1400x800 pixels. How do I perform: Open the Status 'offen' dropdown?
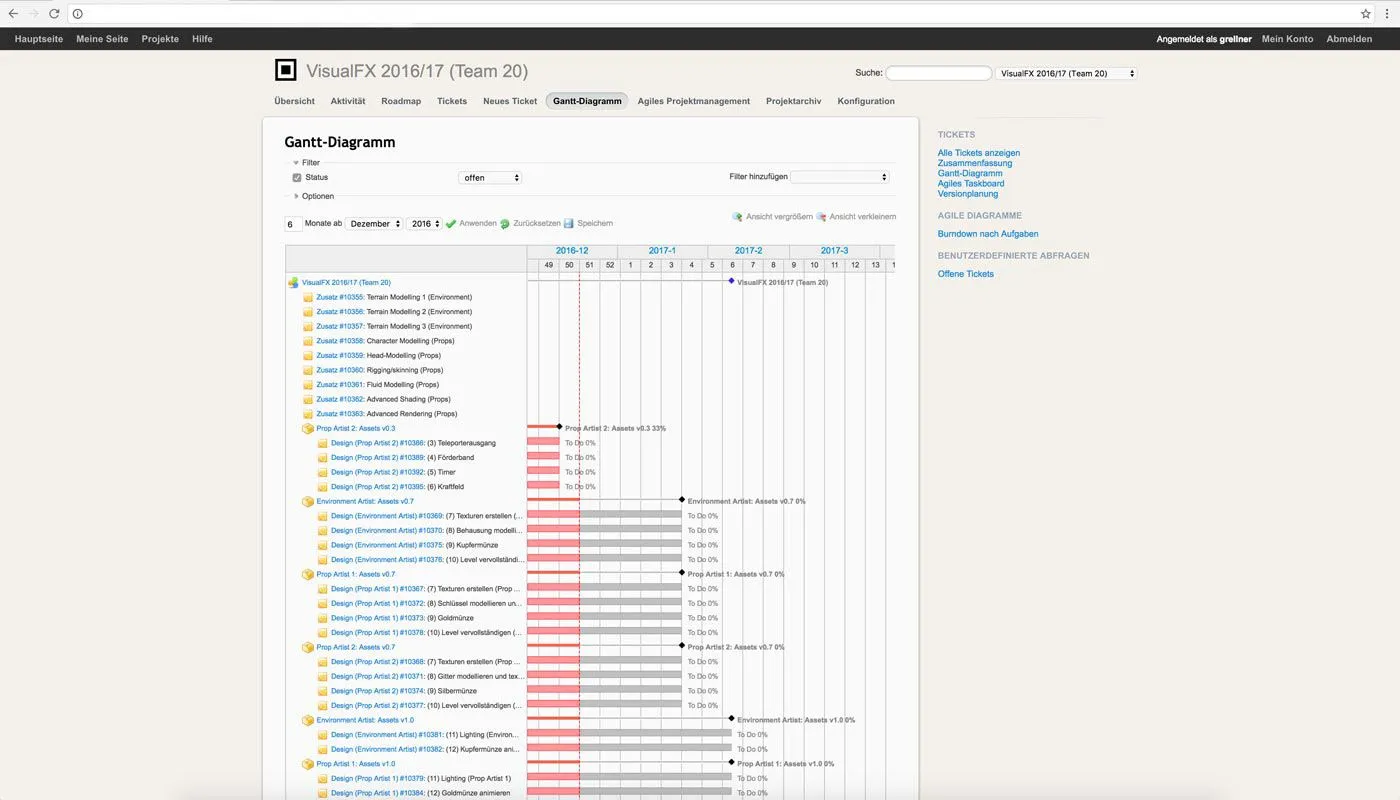point(490,178)
